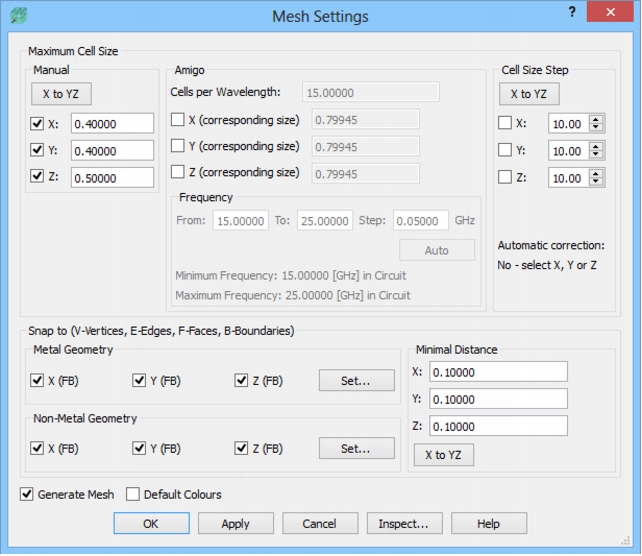Click the resize grip at dialog corner

[x=626, y=540]
